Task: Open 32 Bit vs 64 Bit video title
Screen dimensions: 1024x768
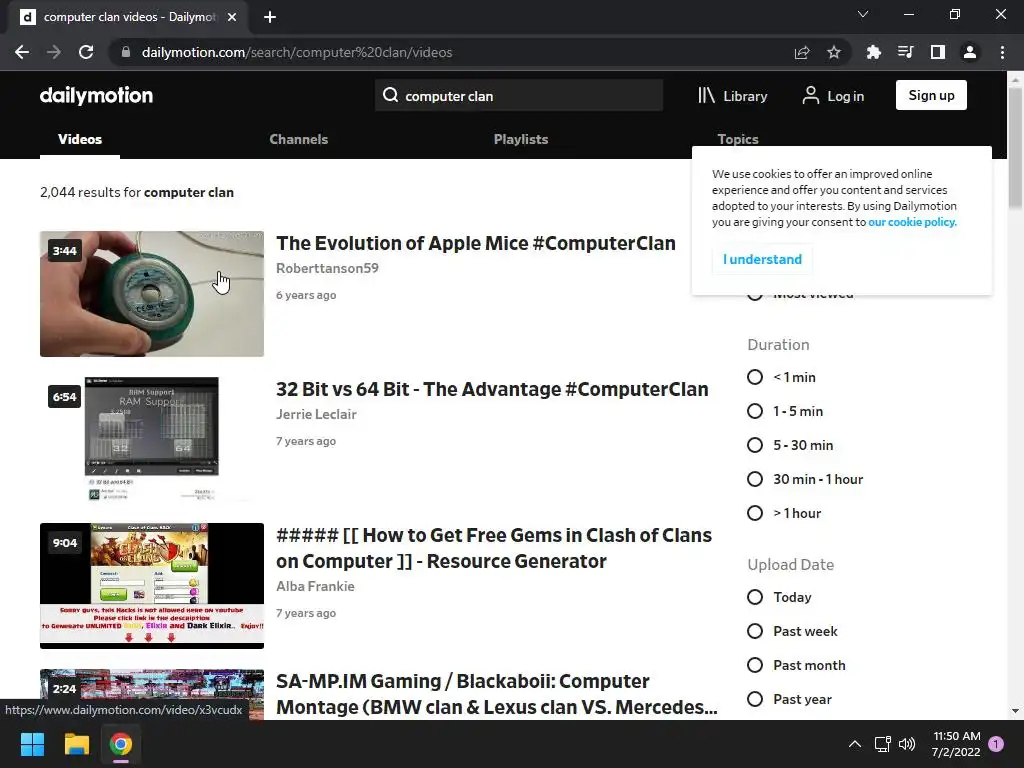Action: click(x=492, y=389)
